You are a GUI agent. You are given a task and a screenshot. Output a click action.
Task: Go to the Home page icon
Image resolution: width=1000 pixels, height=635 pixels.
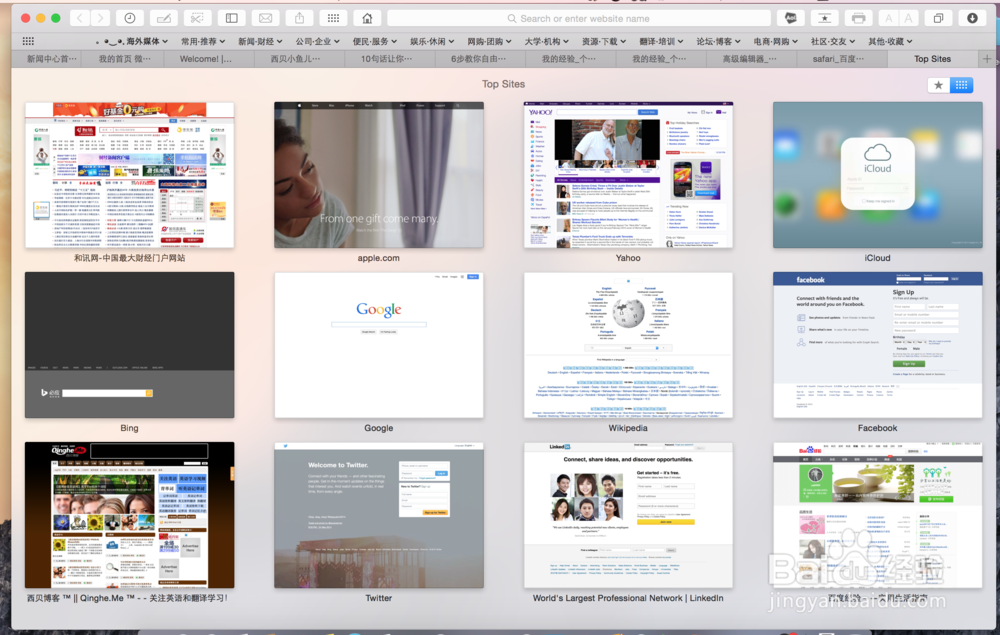pos(367,18)
